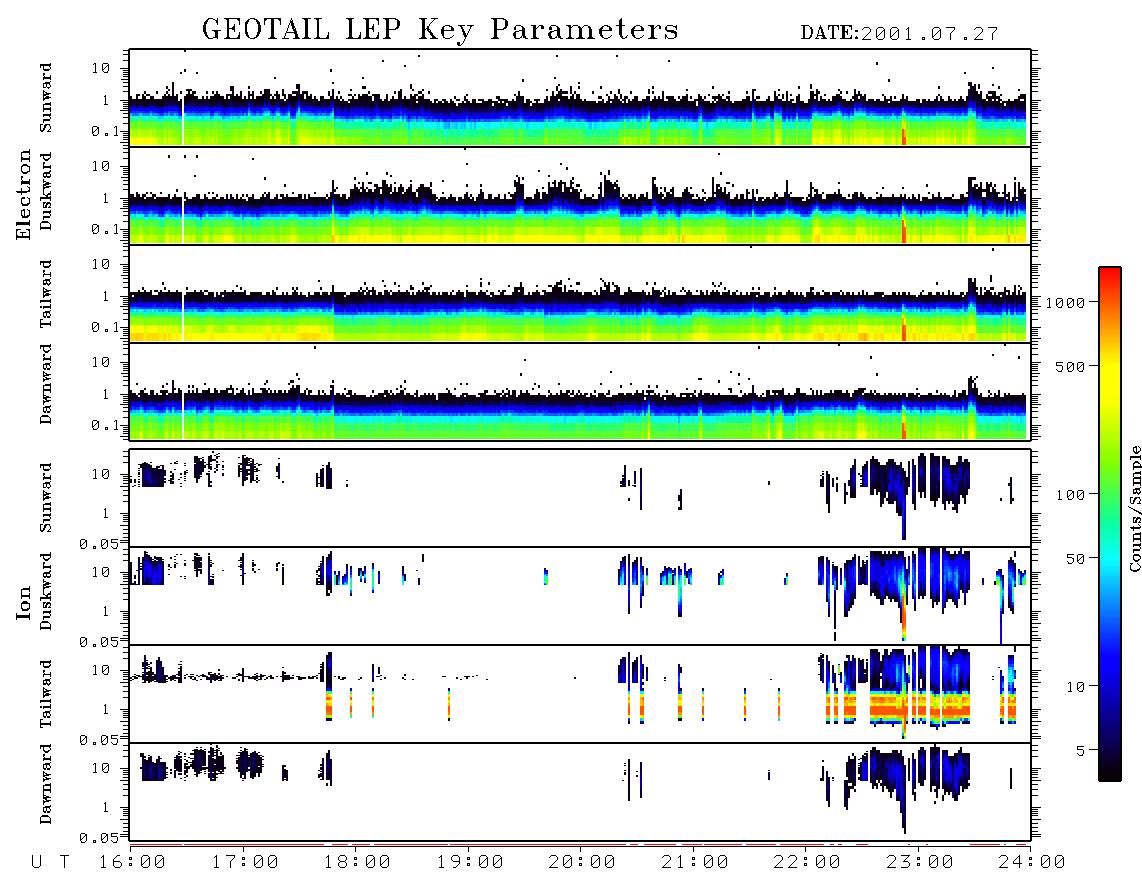Click the 0.05 tick of Ion Sunward panel

pyautogui.click(x=99, y=543)
